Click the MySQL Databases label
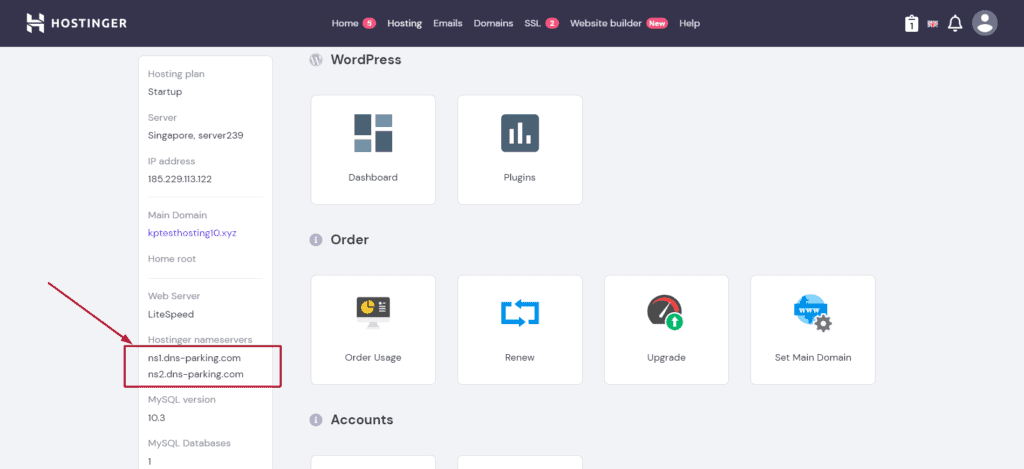 coord(189,443)
